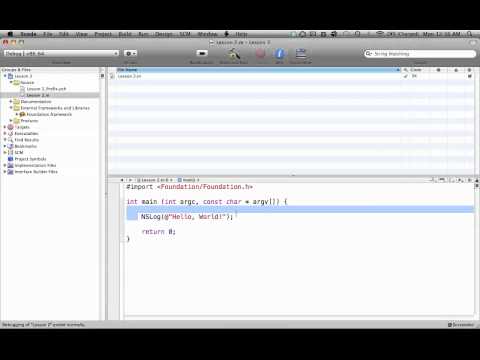Select the Find Results magnifier icon
Viewport: 480px width, 360px height.
[11, 140]
